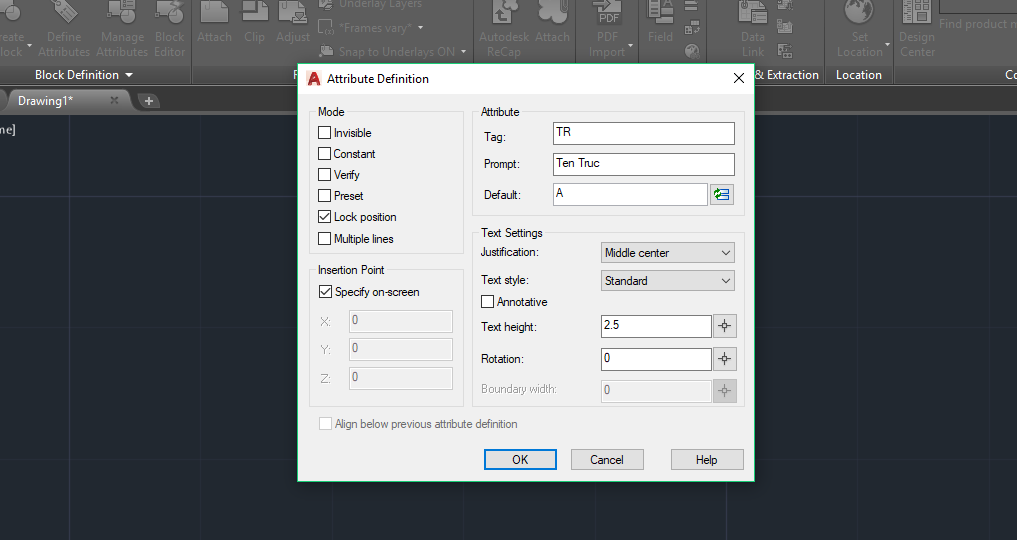Click the Prompt input field

[643, 164]
